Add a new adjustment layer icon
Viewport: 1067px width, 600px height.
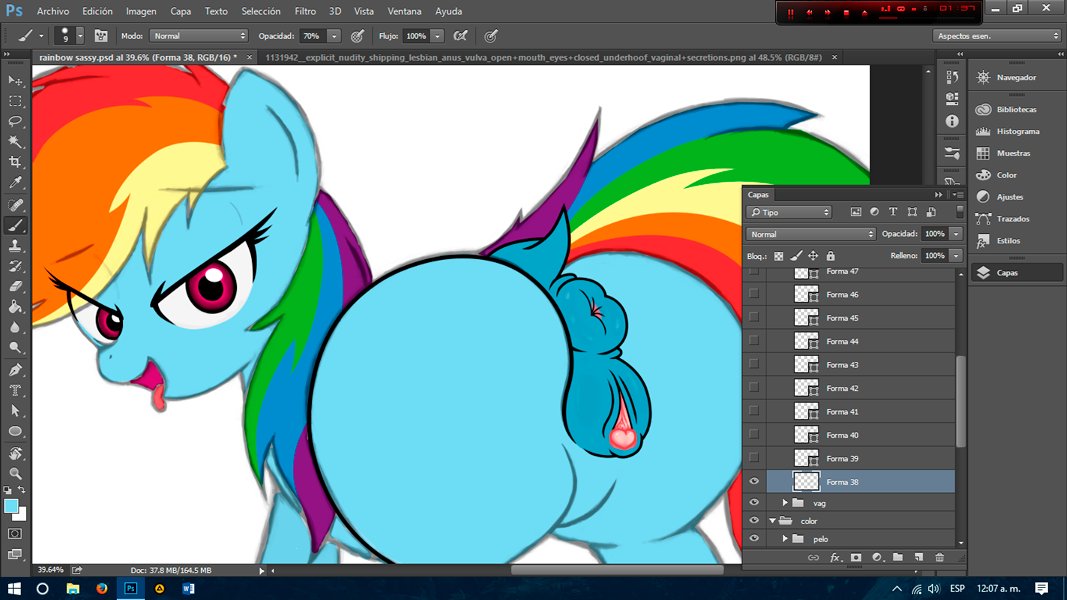click(877, 558)
